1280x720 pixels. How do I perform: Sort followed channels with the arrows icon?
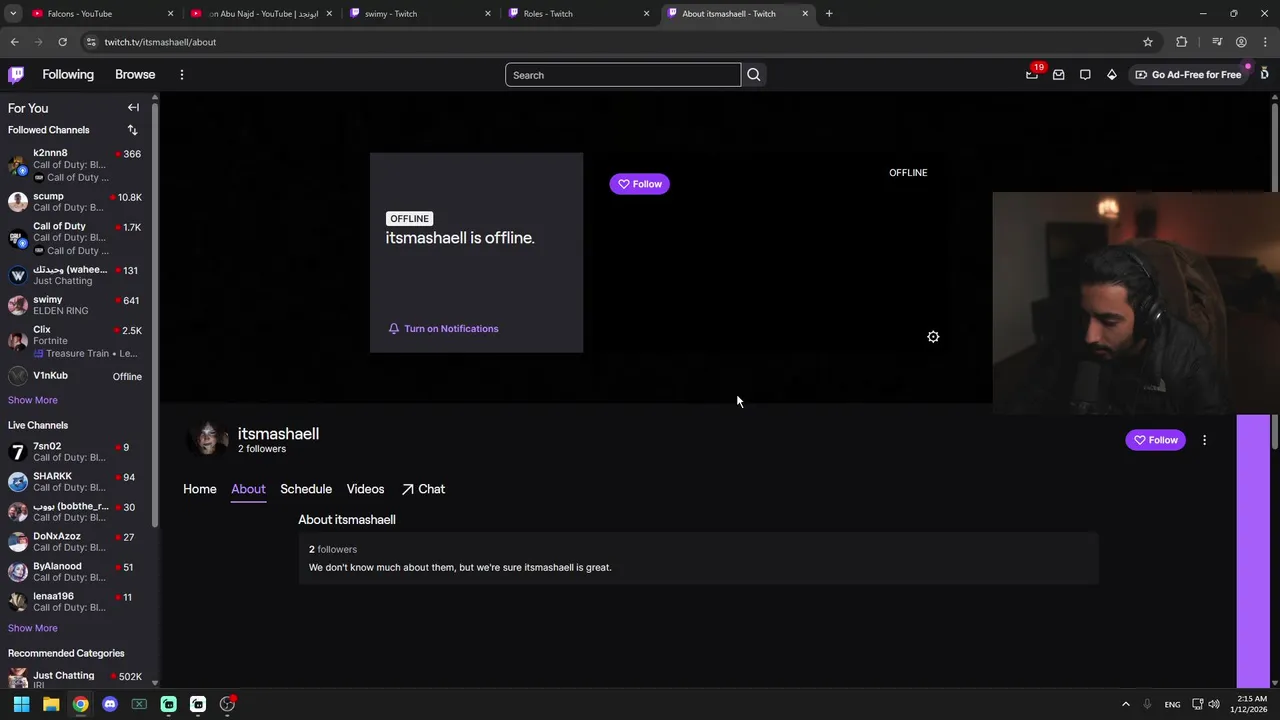pyautogui.click(x=132, y=130)
